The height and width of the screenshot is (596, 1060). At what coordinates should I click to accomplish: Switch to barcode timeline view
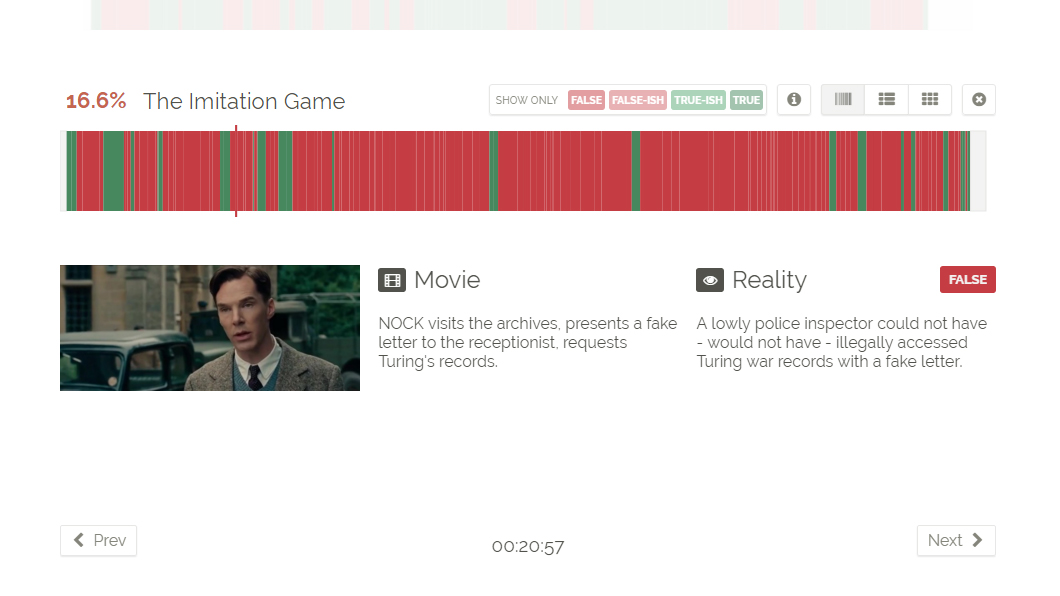click(x=843, y=100)
